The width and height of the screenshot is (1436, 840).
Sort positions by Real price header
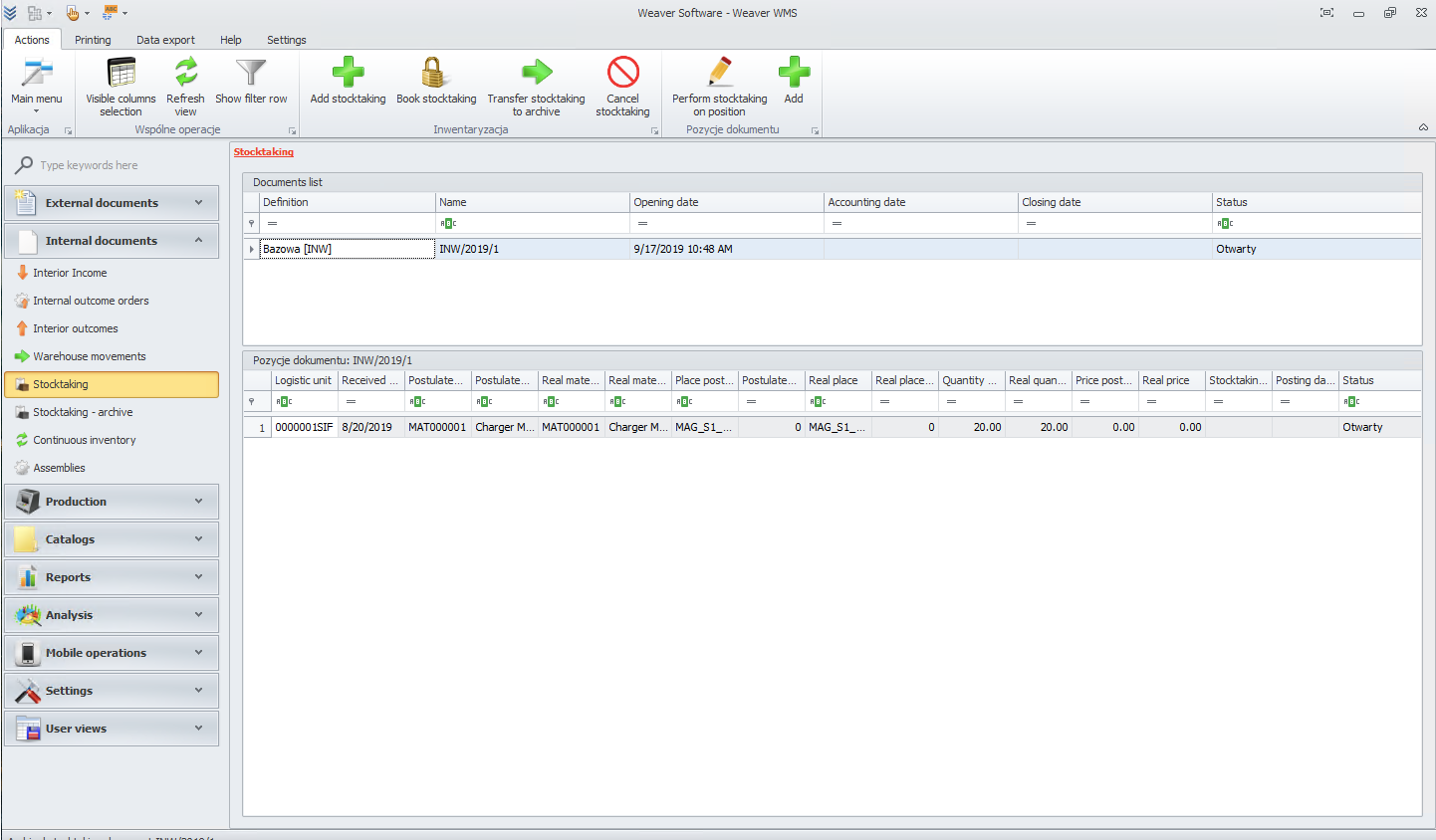(1172, 380)
